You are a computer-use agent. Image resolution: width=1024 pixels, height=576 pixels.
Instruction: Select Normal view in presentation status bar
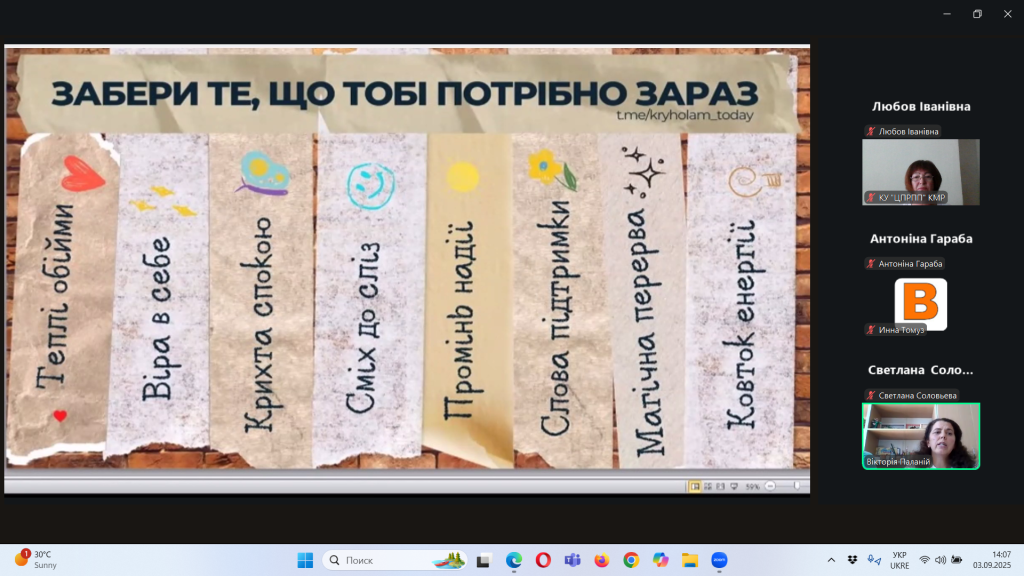pos(695,486)
